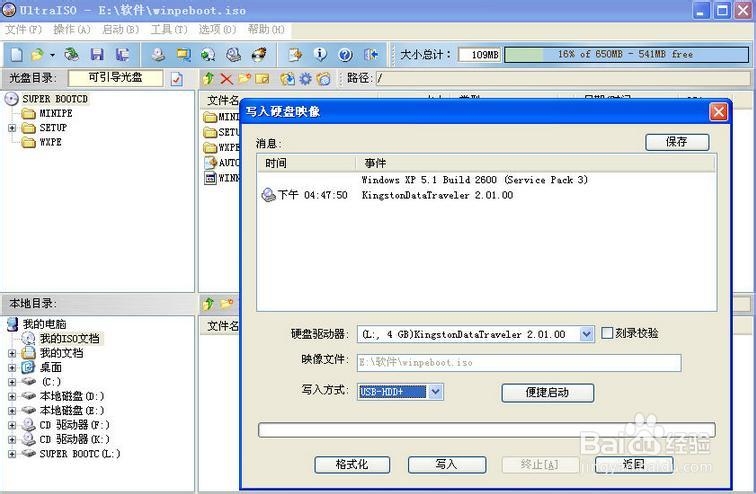Image resolution: width=756 pixels, height=494 pixels.
Task: Open the 文件(F) menu
Action: click(x=23, y=29)
